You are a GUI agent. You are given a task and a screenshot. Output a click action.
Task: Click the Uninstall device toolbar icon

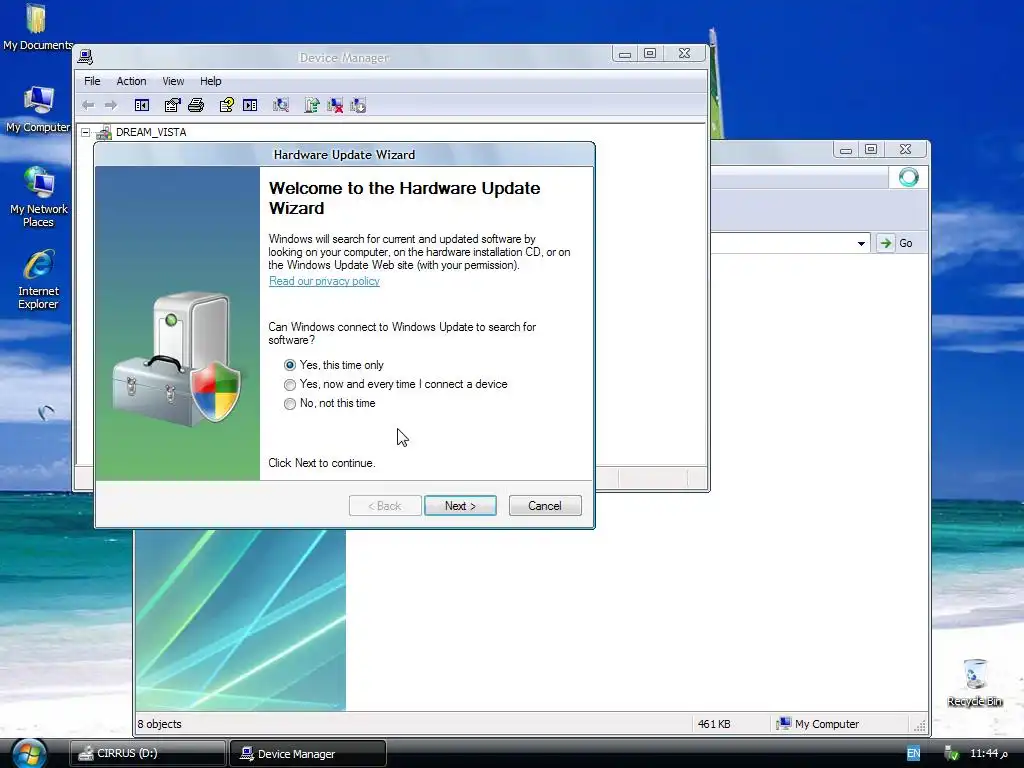(358, 105)
